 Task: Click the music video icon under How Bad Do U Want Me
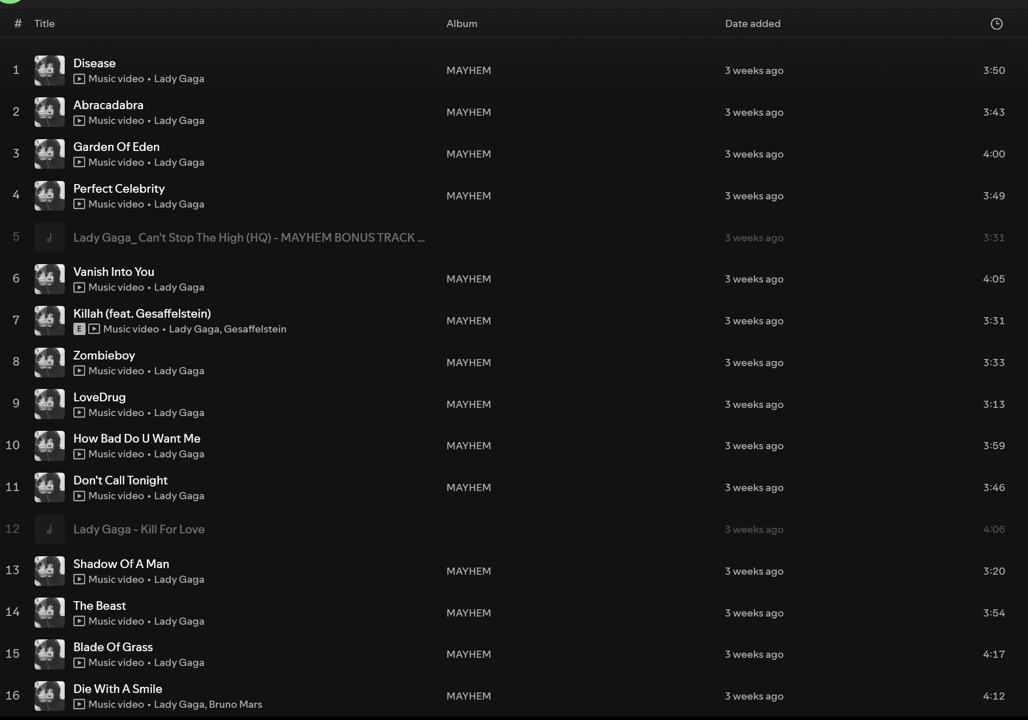tap(79, 454)
